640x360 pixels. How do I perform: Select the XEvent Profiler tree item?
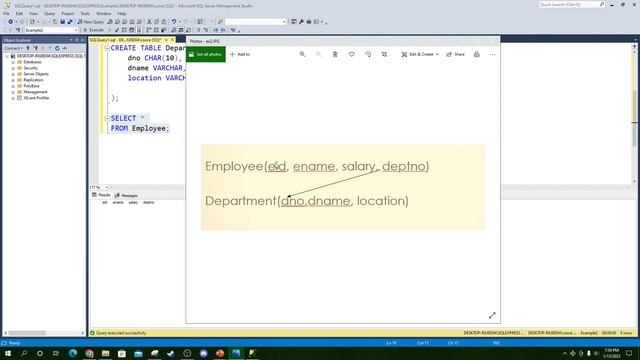point(36,98)
